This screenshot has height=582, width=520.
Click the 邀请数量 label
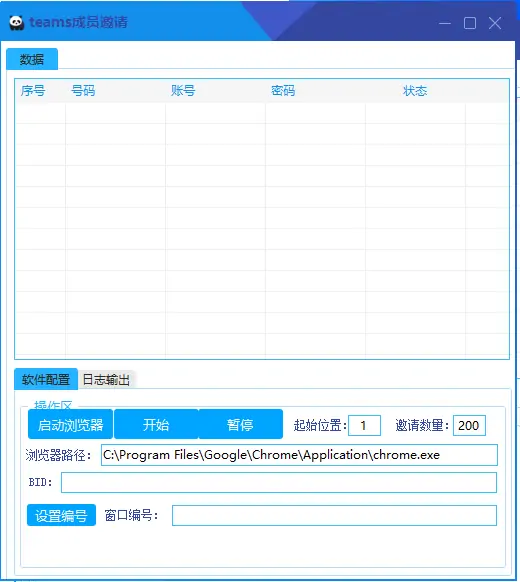422,425
